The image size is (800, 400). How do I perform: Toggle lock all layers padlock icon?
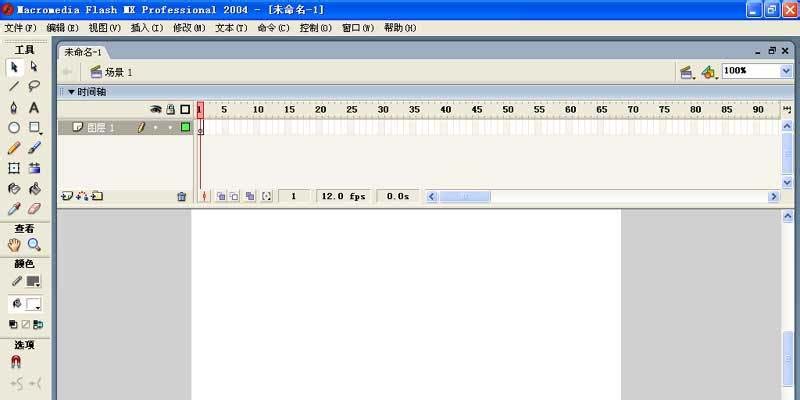(171, 109)
